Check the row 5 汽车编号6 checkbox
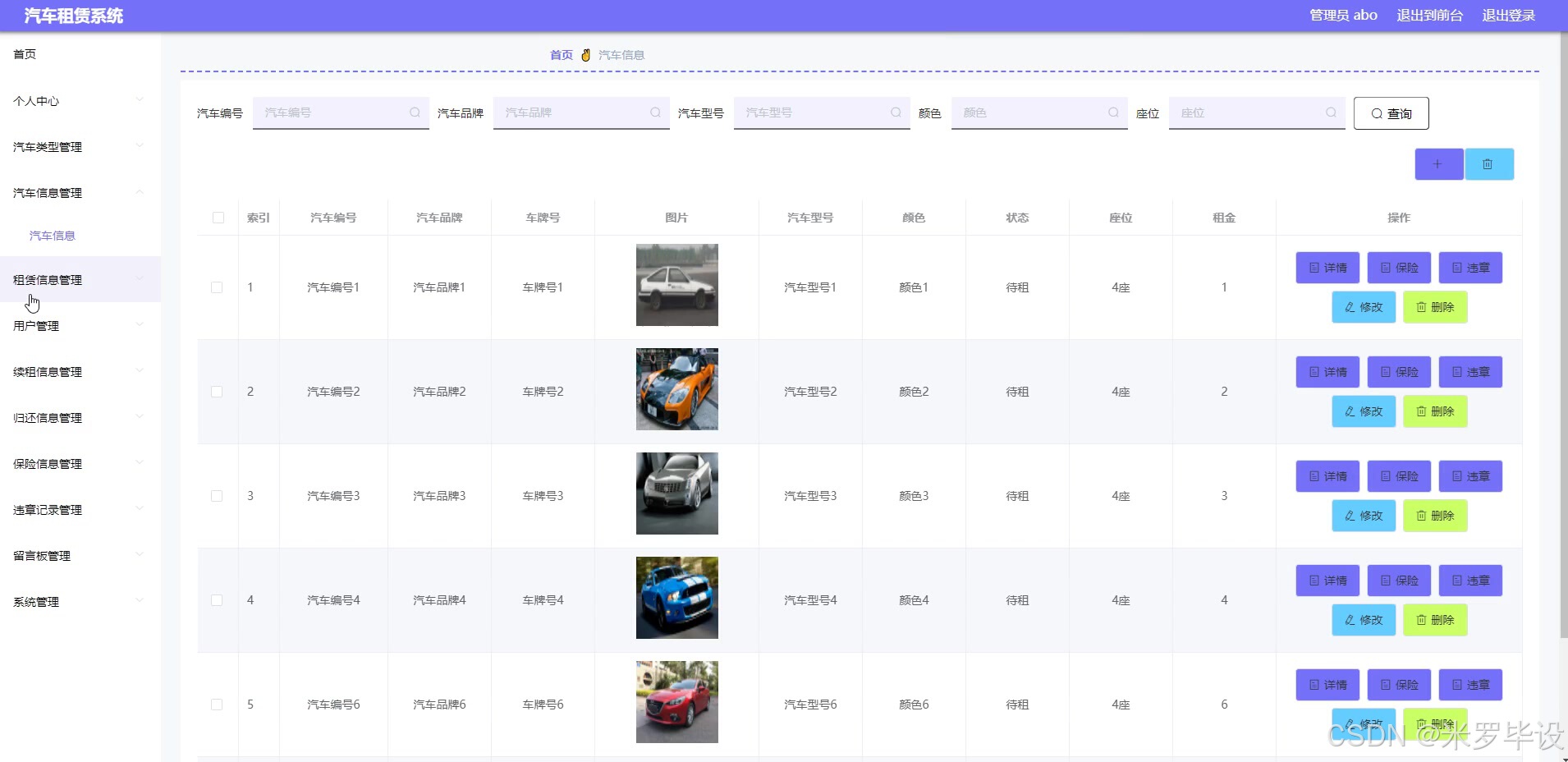 [217, 705]
